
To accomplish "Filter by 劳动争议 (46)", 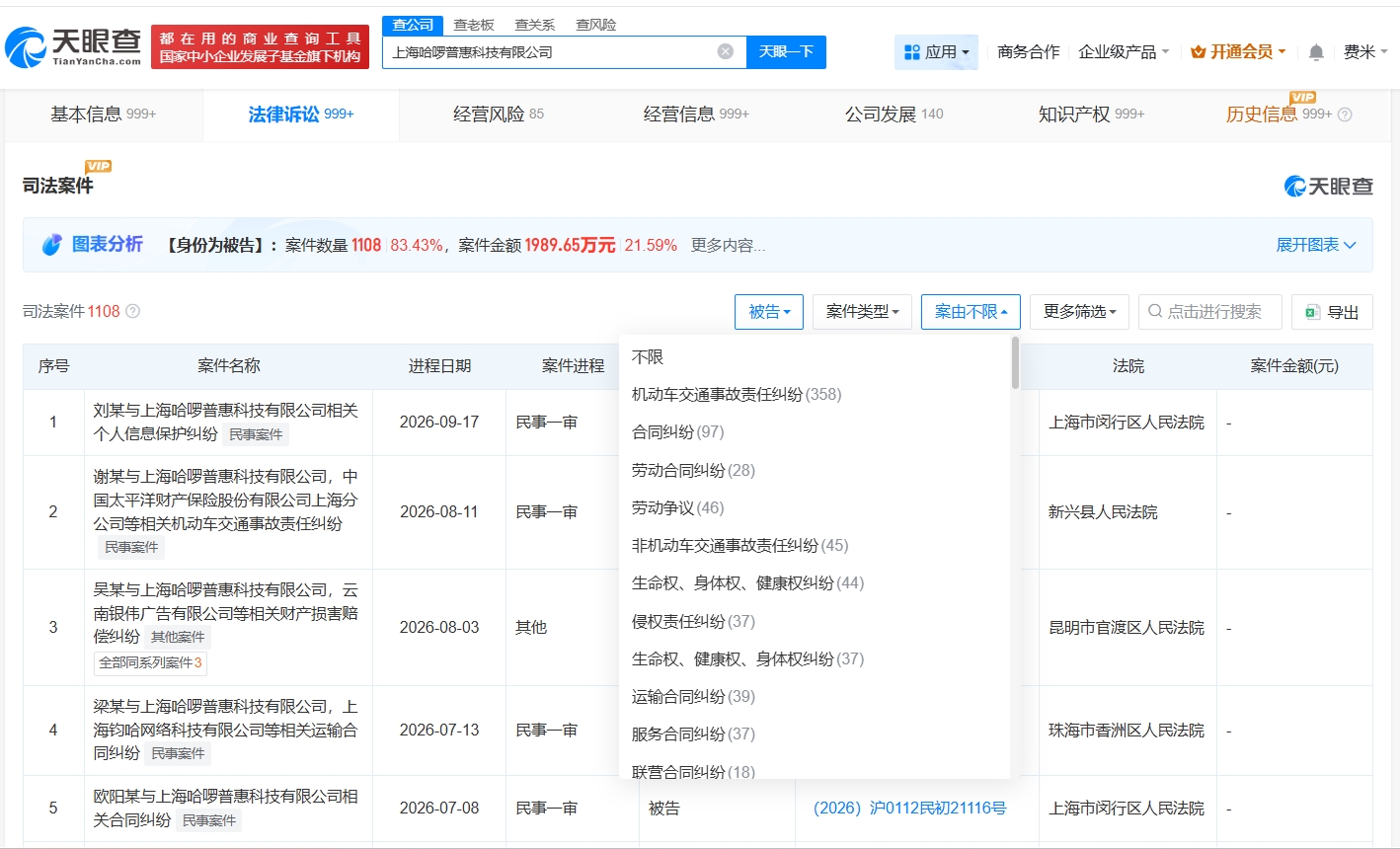I will pos(815,507).
